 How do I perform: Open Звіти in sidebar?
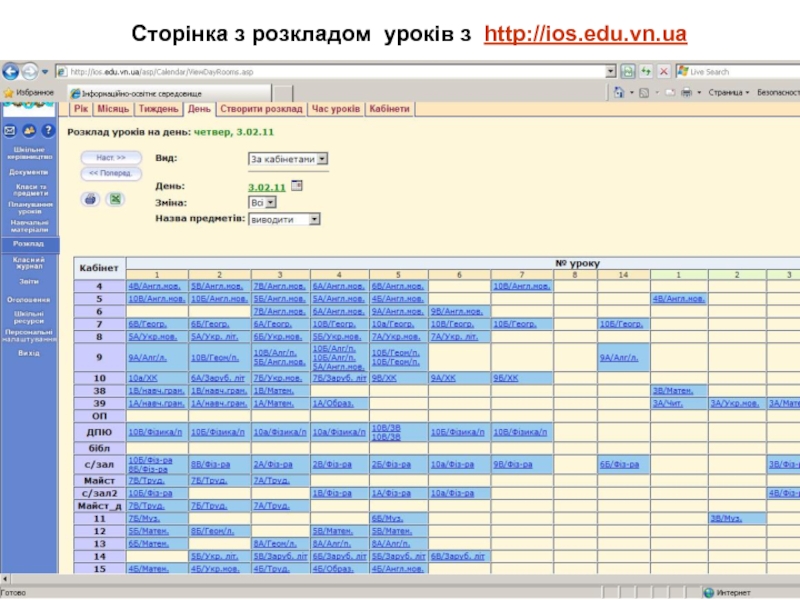[x=29, y=282]
